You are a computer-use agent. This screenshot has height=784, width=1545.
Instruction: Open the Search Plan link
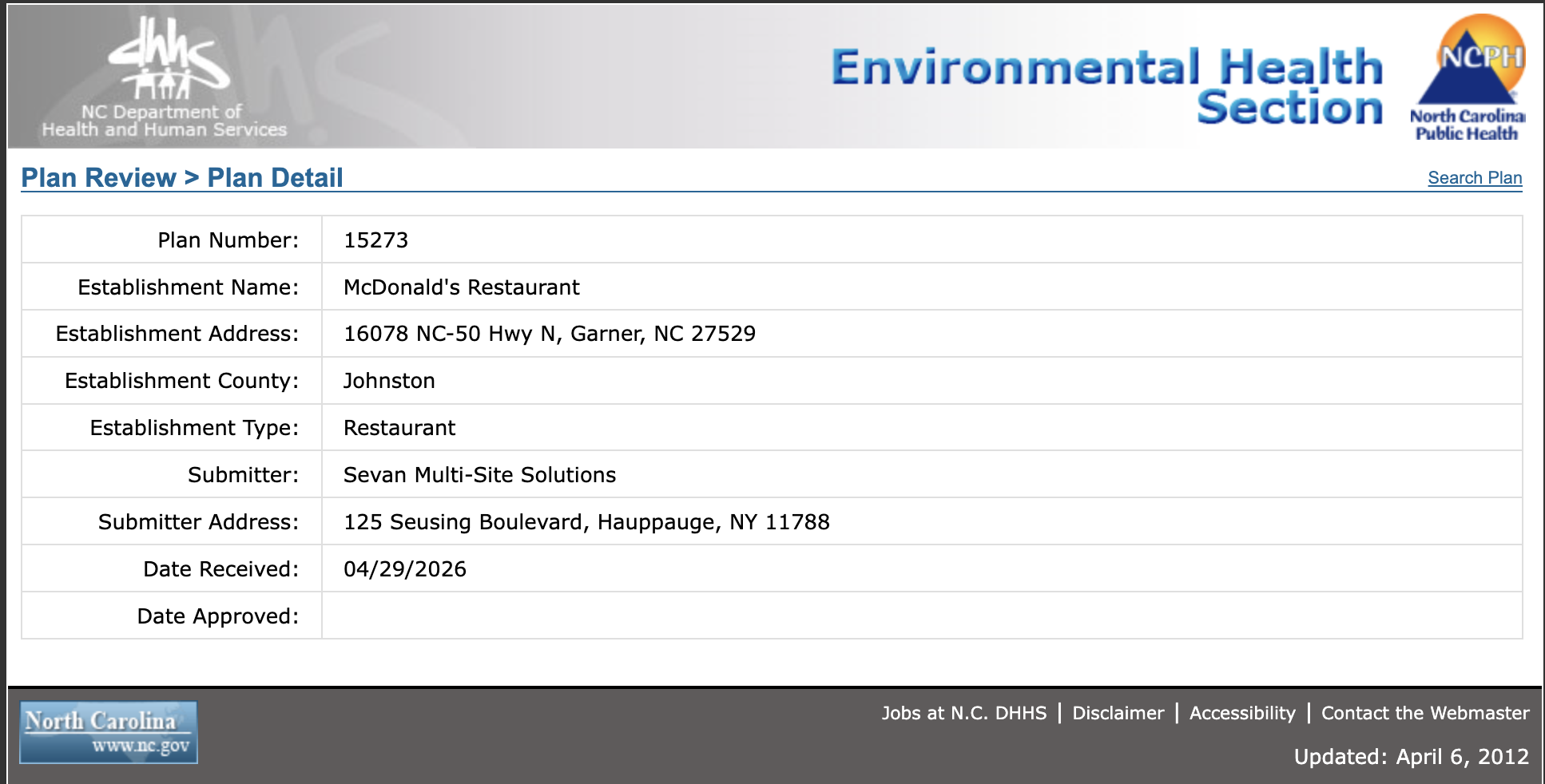pyautogui.click(x=1475, y=178)
